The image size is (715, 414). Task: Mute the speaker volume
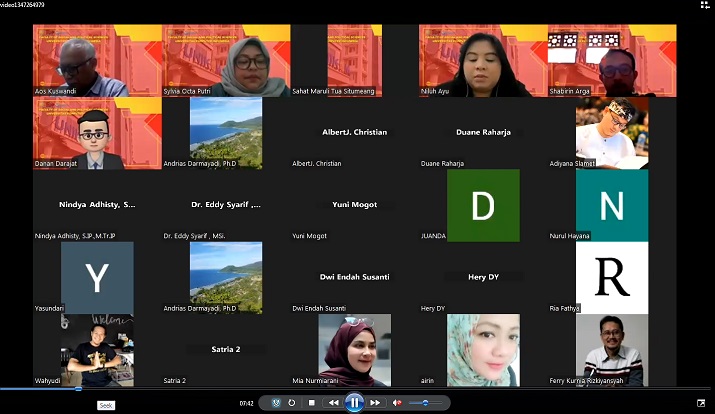[397, 403]
